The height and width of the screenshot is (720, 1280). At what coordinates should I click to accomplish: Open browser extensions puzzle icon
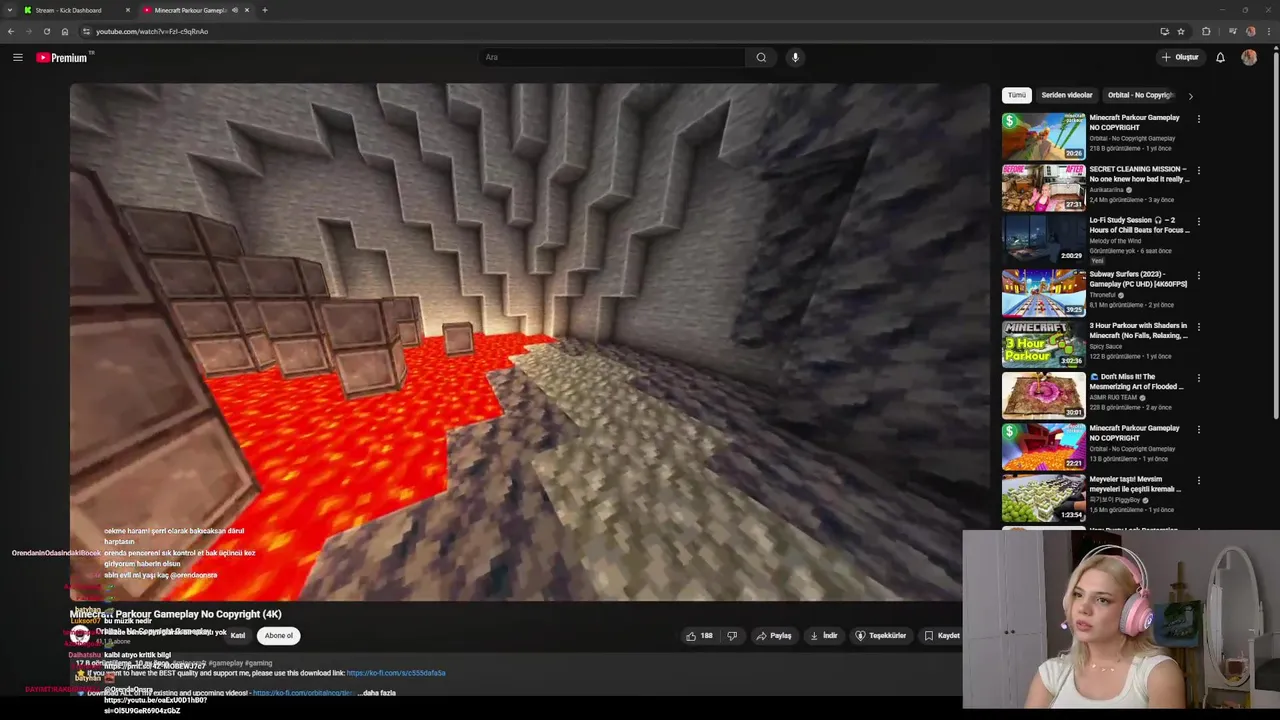[1206, 31]
